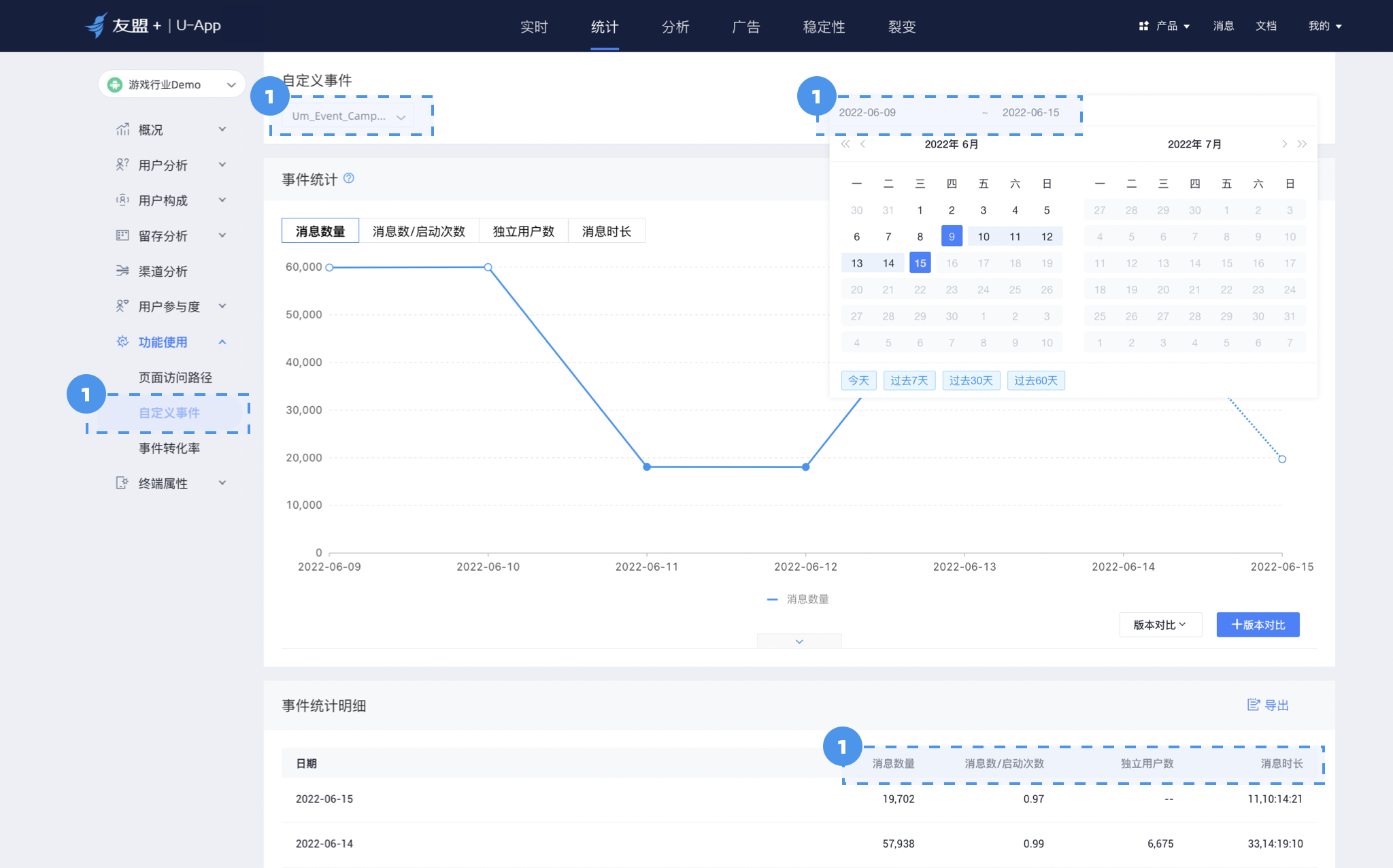The width and height of the screenshot is (1393, 868).
Task: Select the 过去7天 quick range
Action: 909,380
